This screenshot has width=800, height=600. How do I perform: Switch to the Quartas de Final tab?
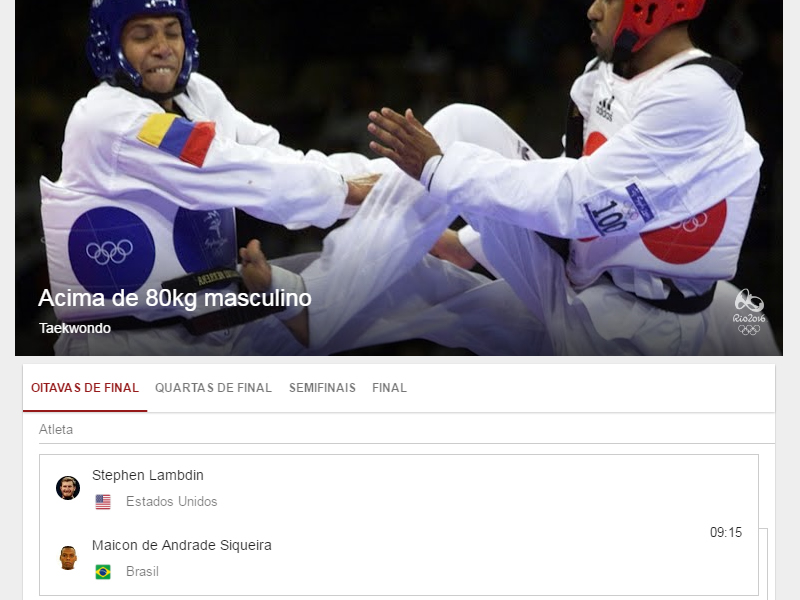(213, 388)
